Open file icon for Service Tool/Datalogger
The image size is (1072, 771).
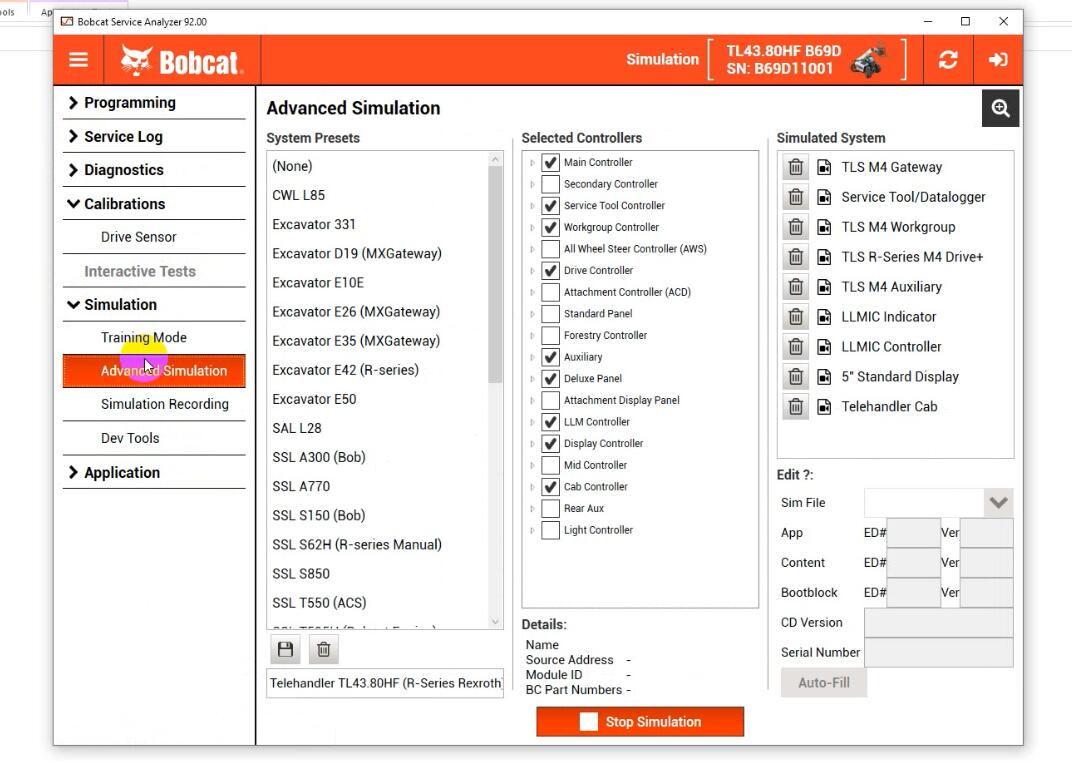tap(825, 197)
